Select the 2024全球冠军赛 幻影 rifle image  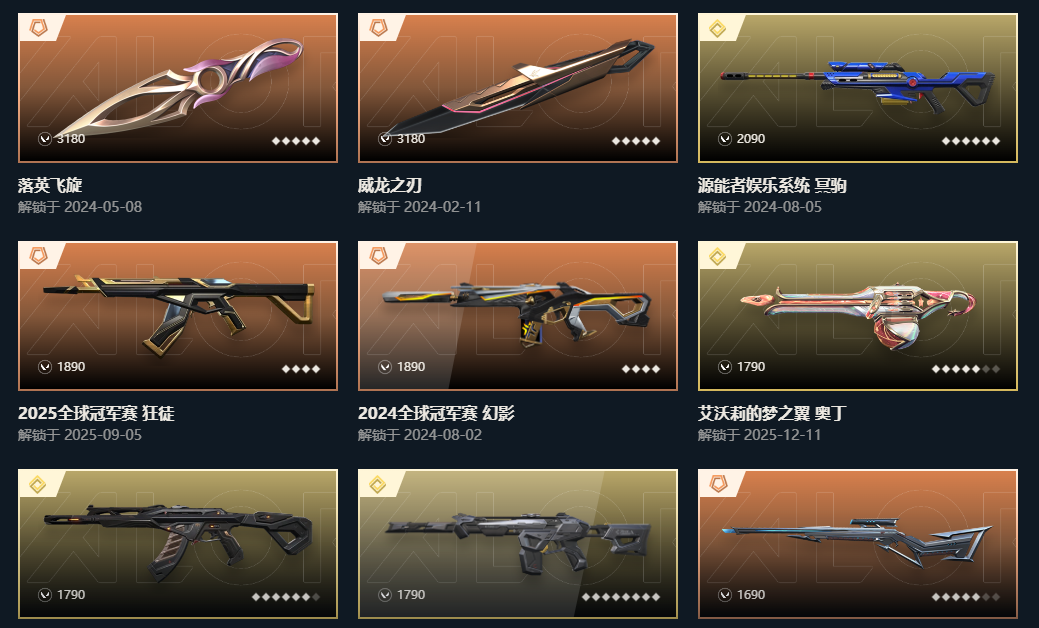pyautogui.click(x=518, y=315)
